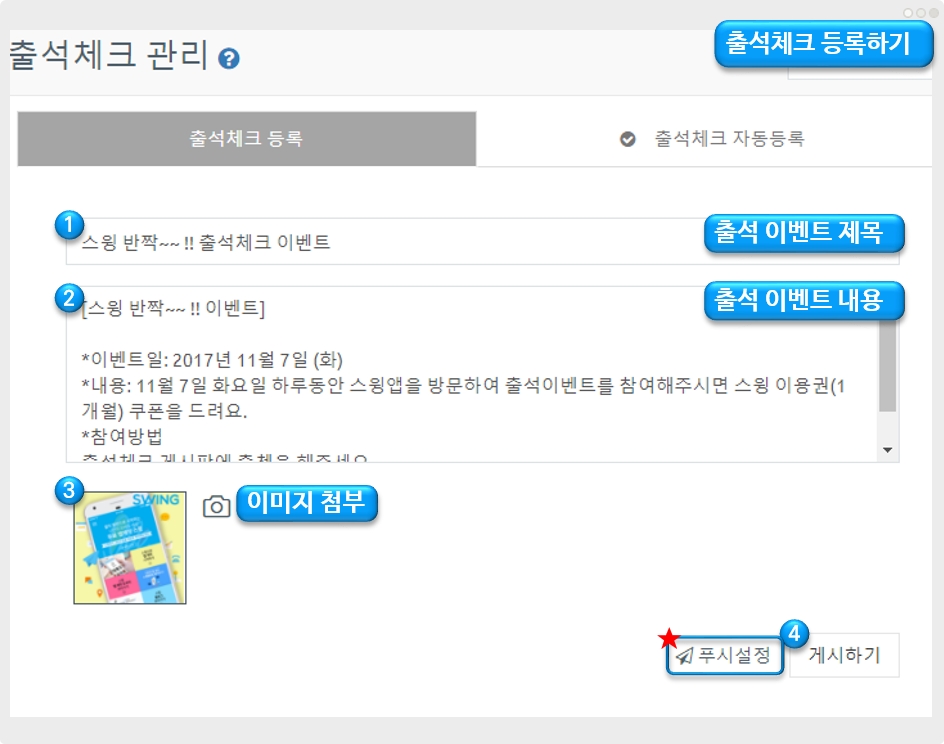Click the event title input field
Screen dimensions: 944x744
(482, 241)
